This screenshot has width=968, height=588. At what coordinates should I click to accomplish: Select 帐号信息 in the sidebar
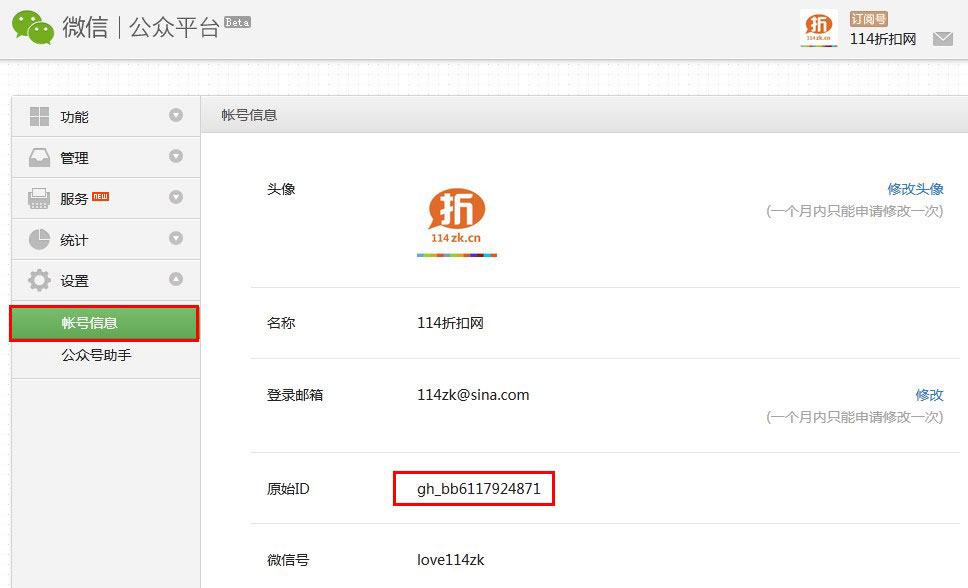tap(104, 323)
